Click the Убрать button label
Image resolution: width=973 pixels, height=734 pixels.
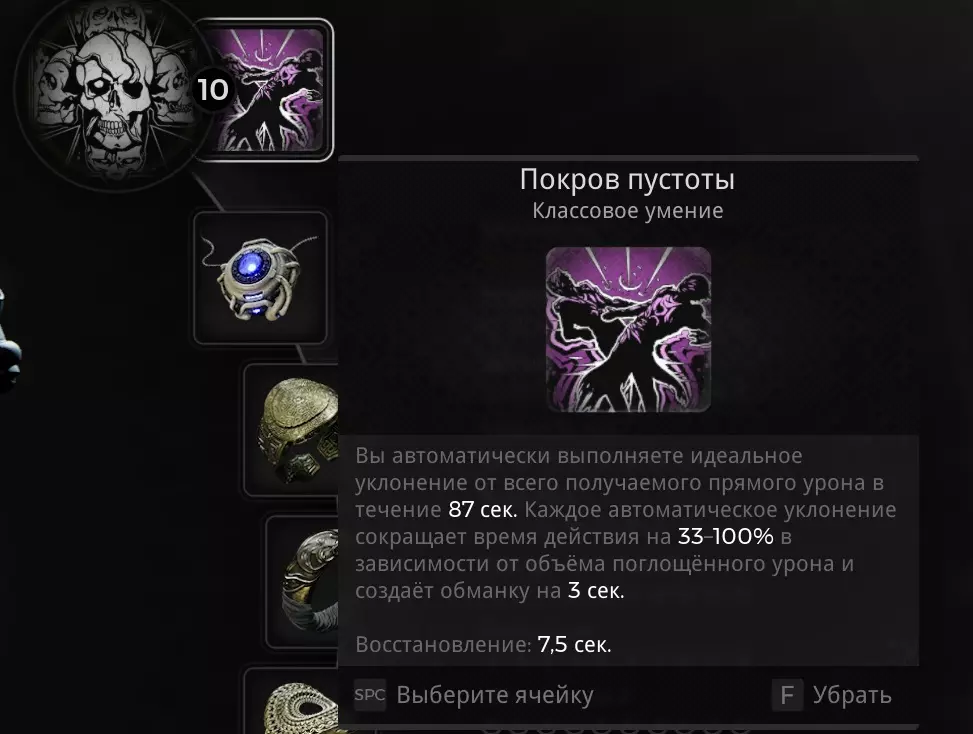click(852, 695)
